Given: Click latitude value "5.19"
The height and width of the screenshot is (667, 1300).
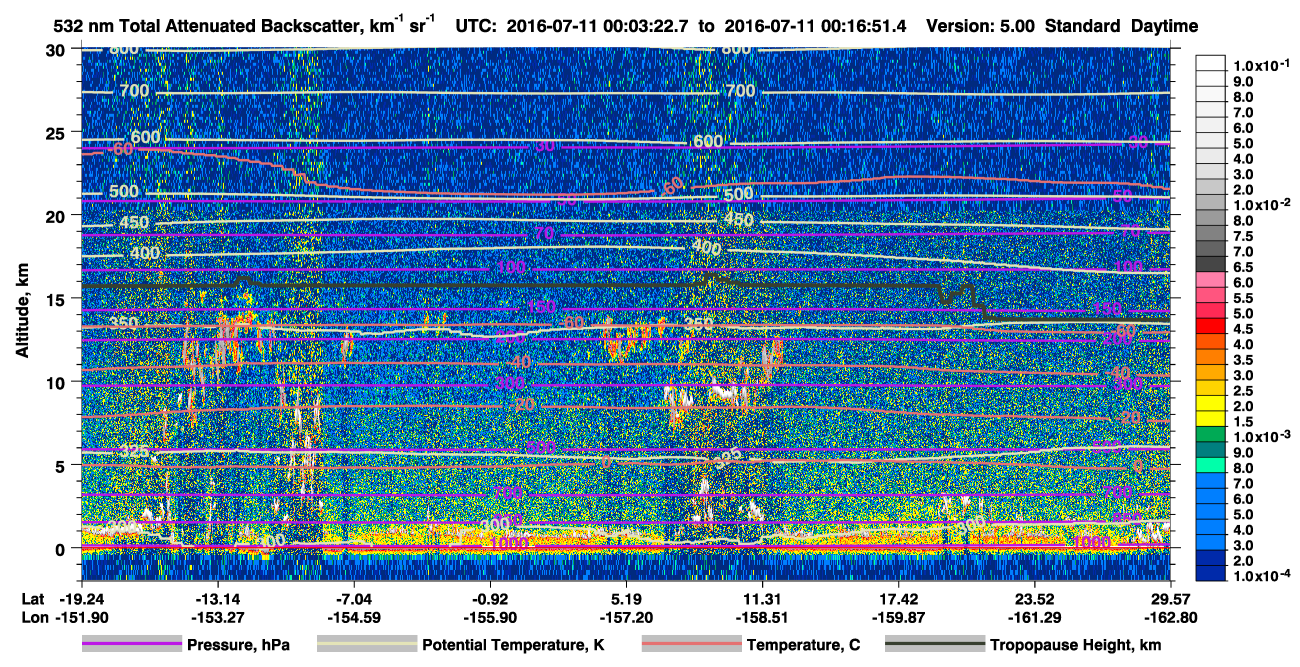Looking at the screenshot, I should [x=626, y=598].
